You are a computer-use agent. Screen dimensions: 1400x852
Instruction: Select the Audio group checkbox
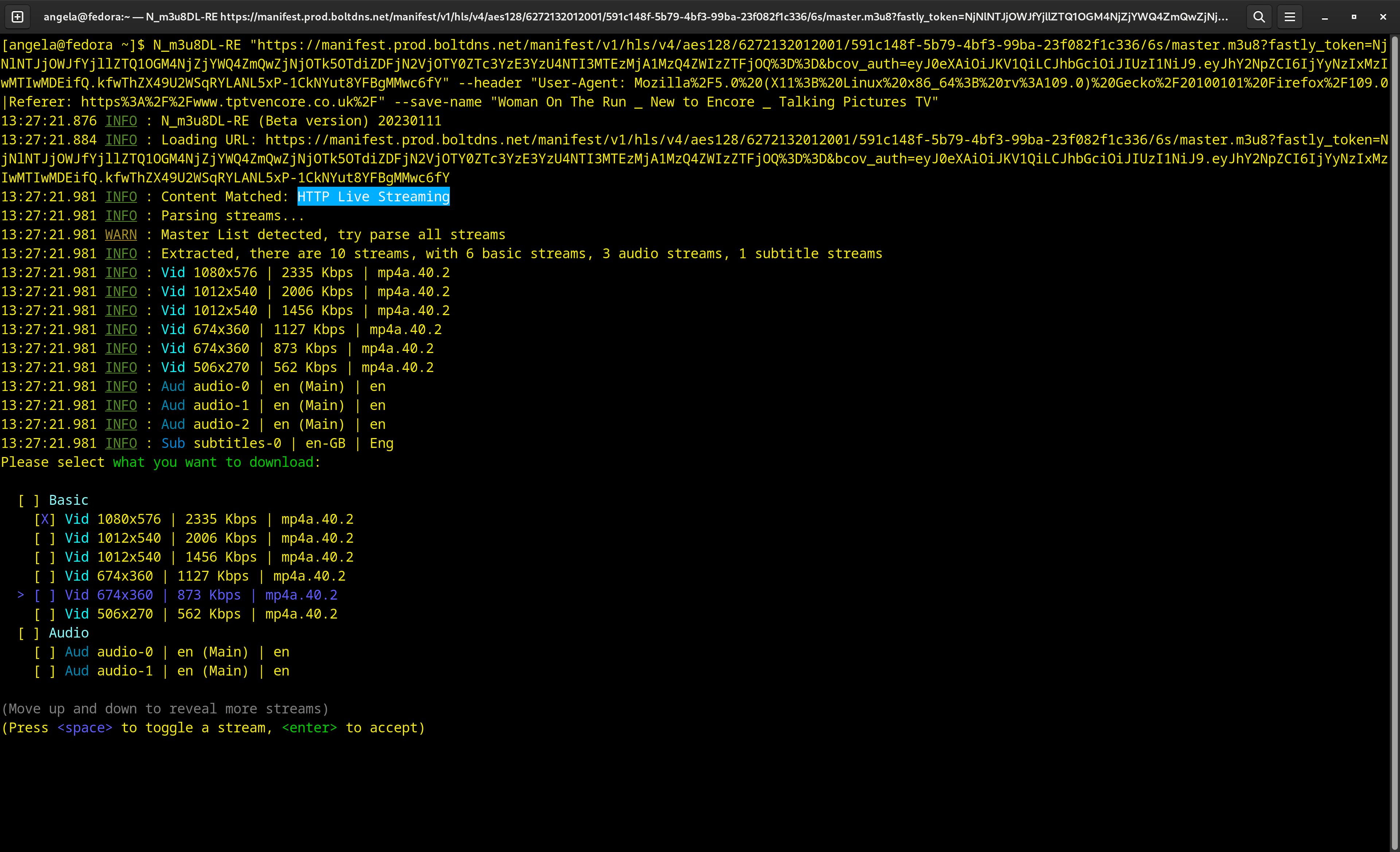tap(29, 633)
